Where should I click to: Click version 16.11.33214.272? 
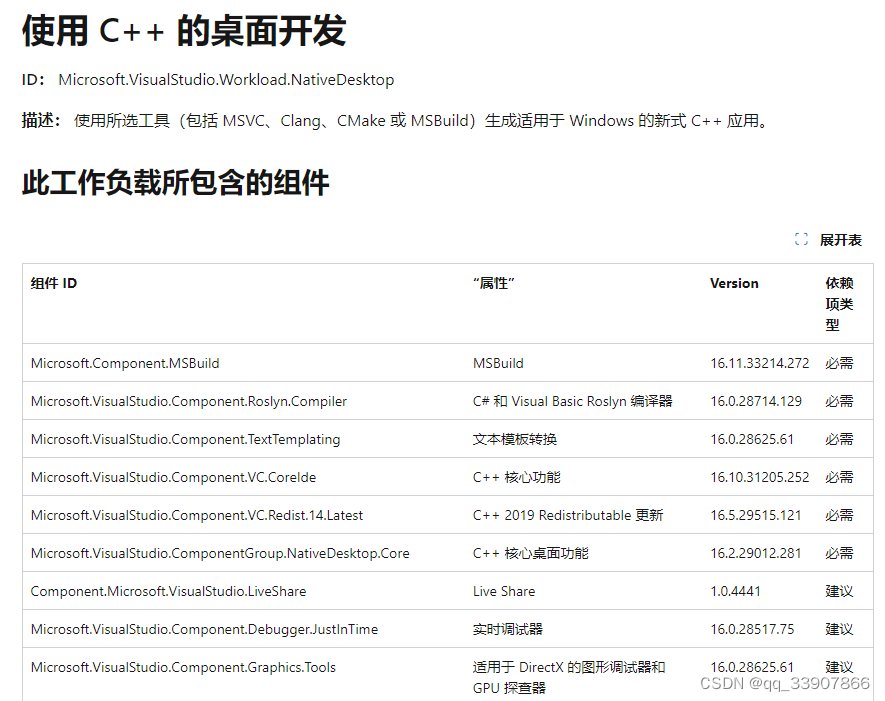tap(760, 363)
